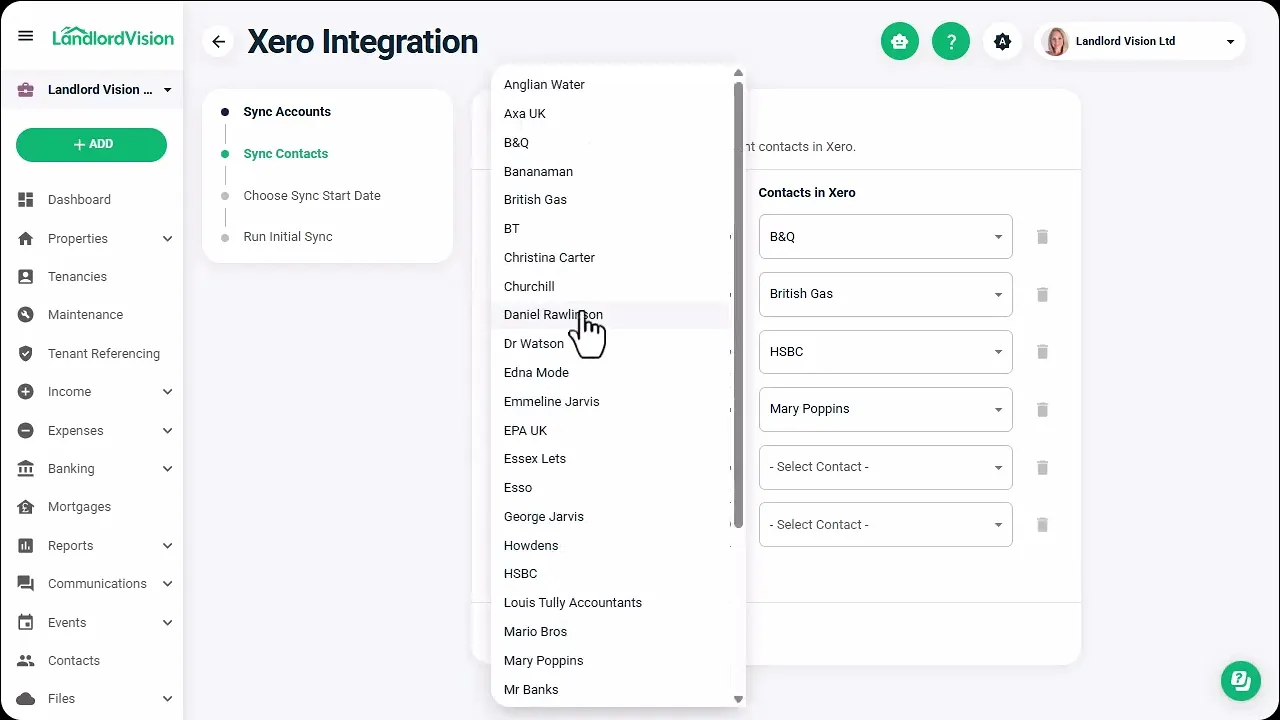Viewport: 1280px width, 720px height.
Task: Click the Tenant Referencing shield icon
Action: [26, 353]
